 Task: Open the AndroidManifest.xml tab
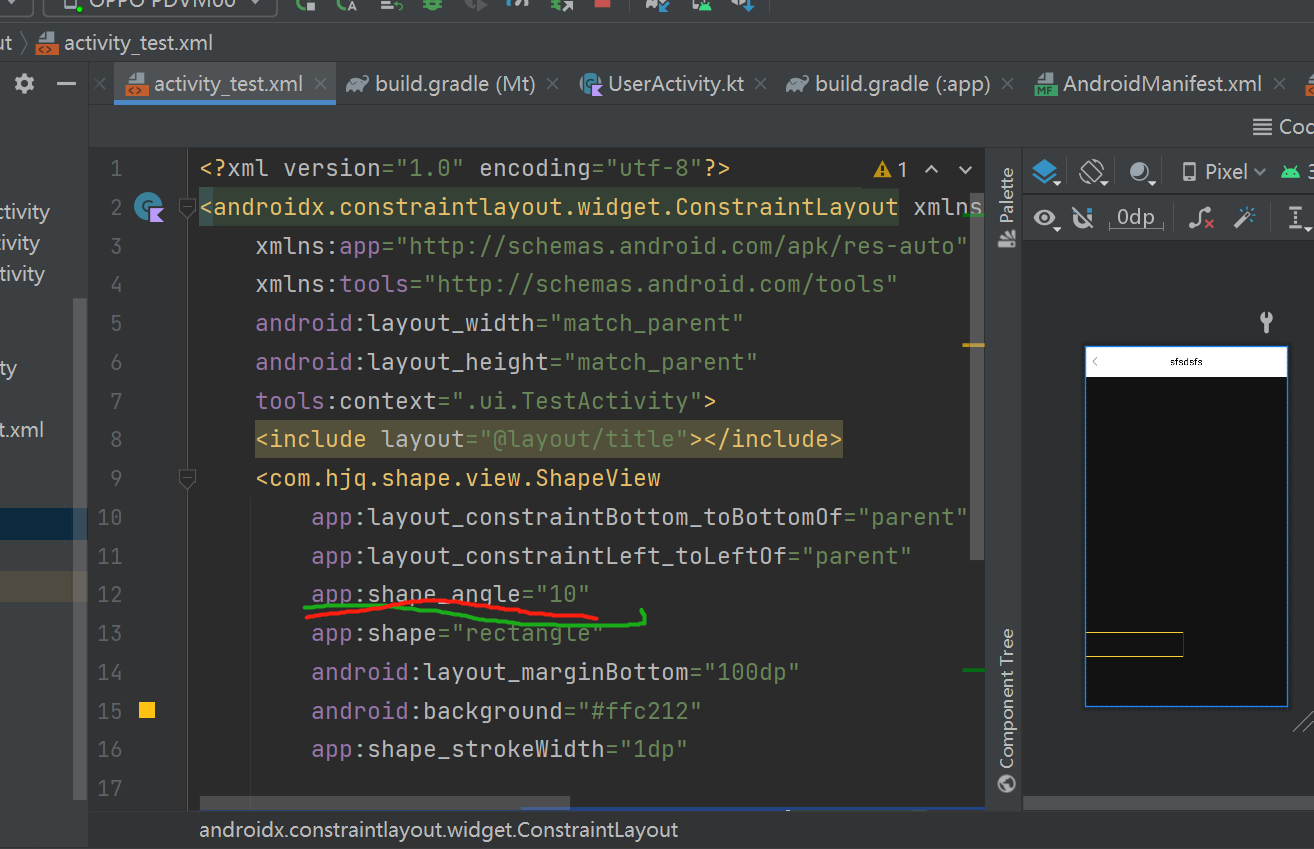pos(1161,84)
